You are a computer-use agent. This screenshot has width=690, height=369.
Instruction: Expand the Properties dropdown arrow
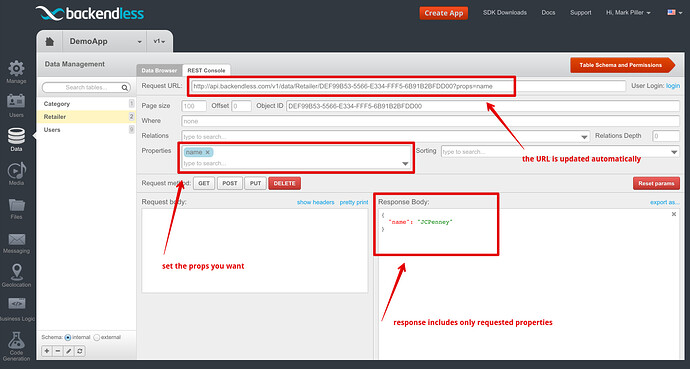405,164
